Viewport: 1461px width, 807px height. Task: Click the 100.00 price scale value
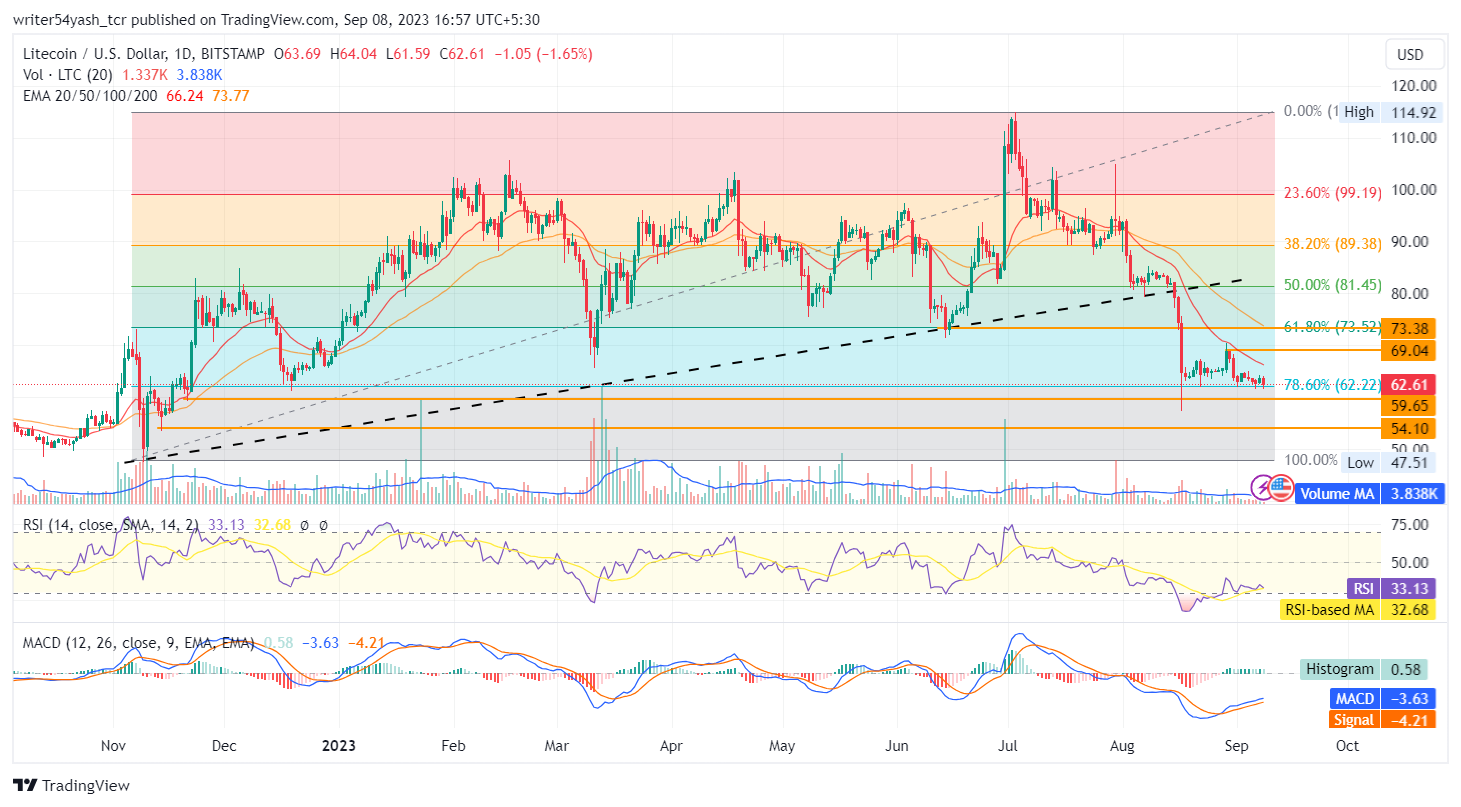click(1414, 190)
